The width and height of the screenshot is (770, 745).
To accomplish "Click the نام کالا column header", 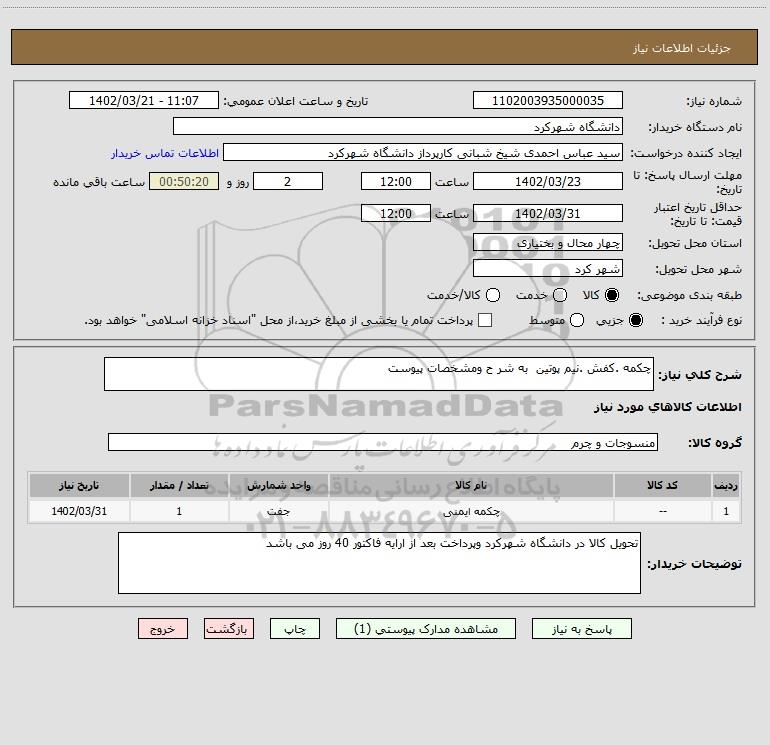I will click(471, 485).
